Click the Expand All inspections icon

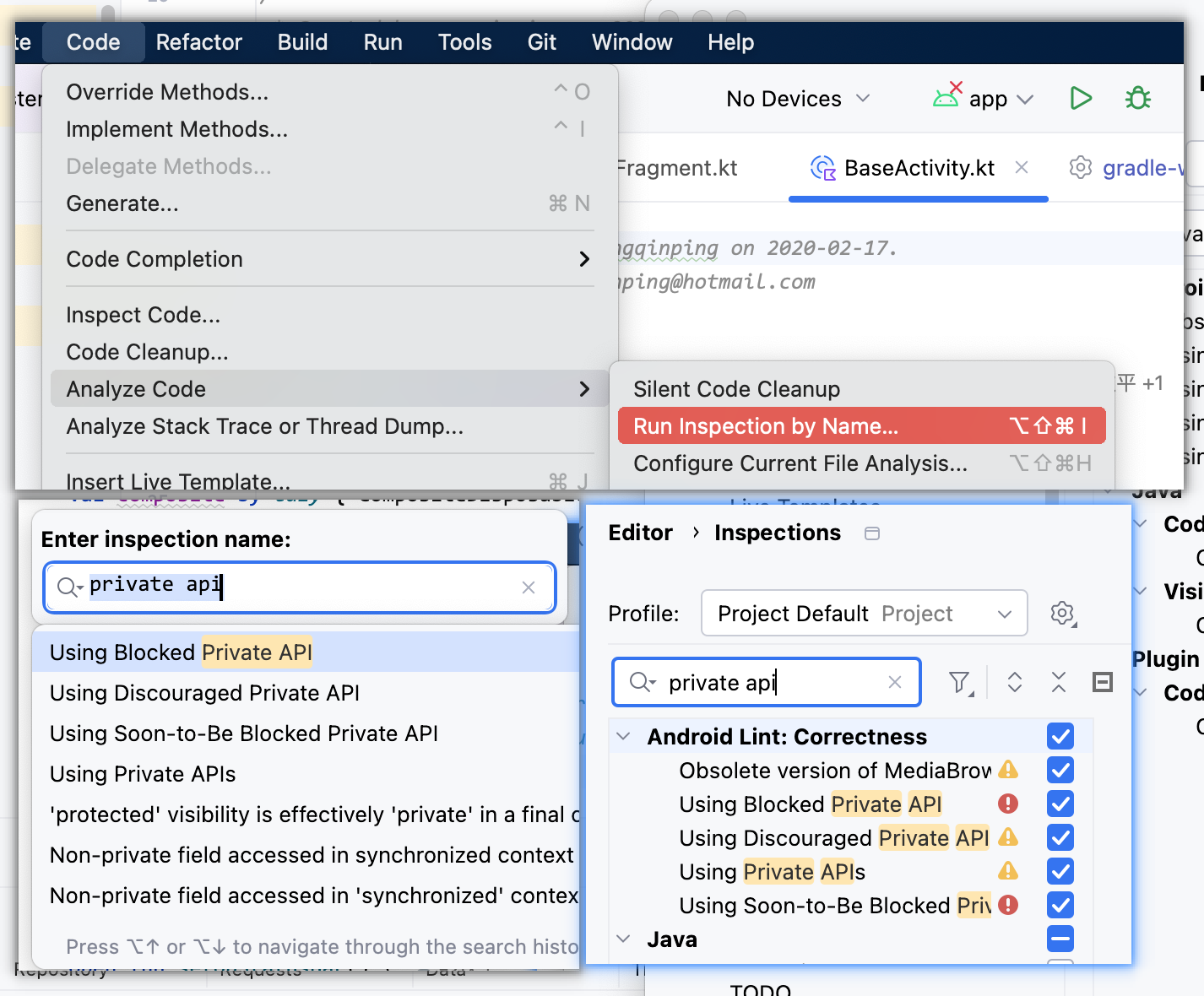(1015, 682)
